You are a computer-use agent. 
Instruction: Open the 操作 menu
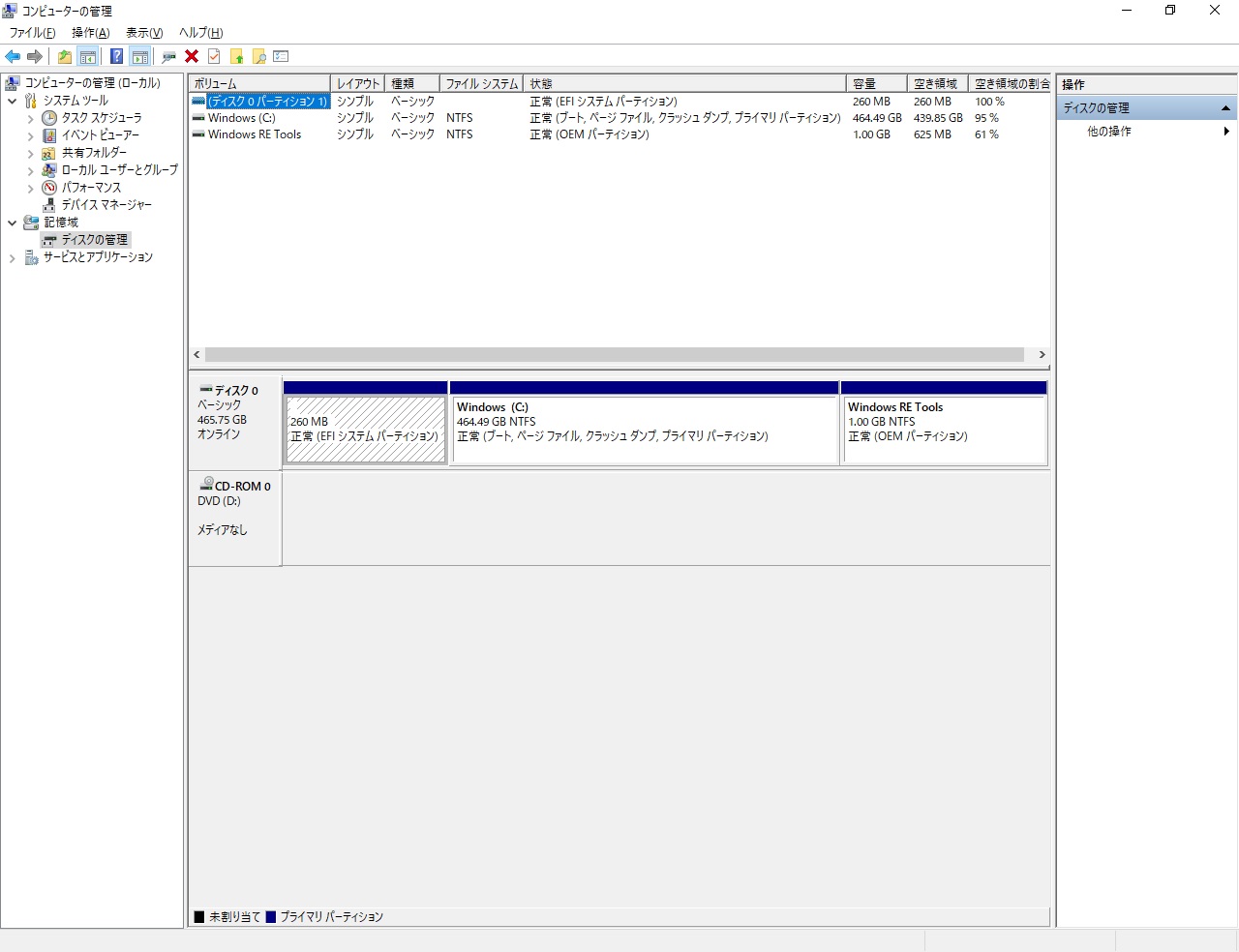(88, 32)
